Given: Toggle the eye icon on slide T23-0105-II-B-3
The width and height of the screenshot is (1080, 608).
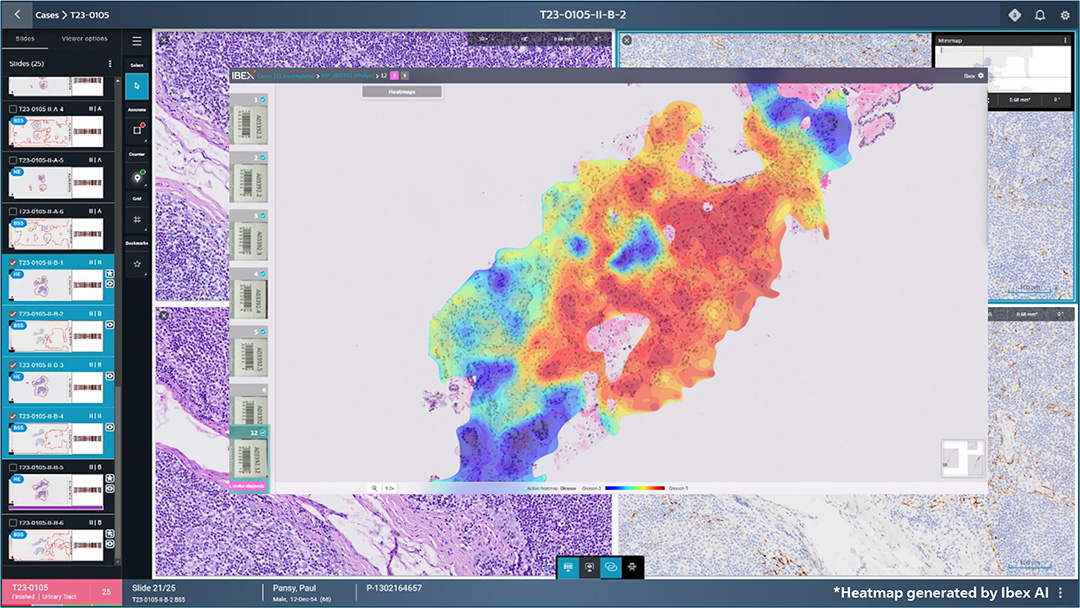Looking at the screenshot, I should [x=110, y=376].
